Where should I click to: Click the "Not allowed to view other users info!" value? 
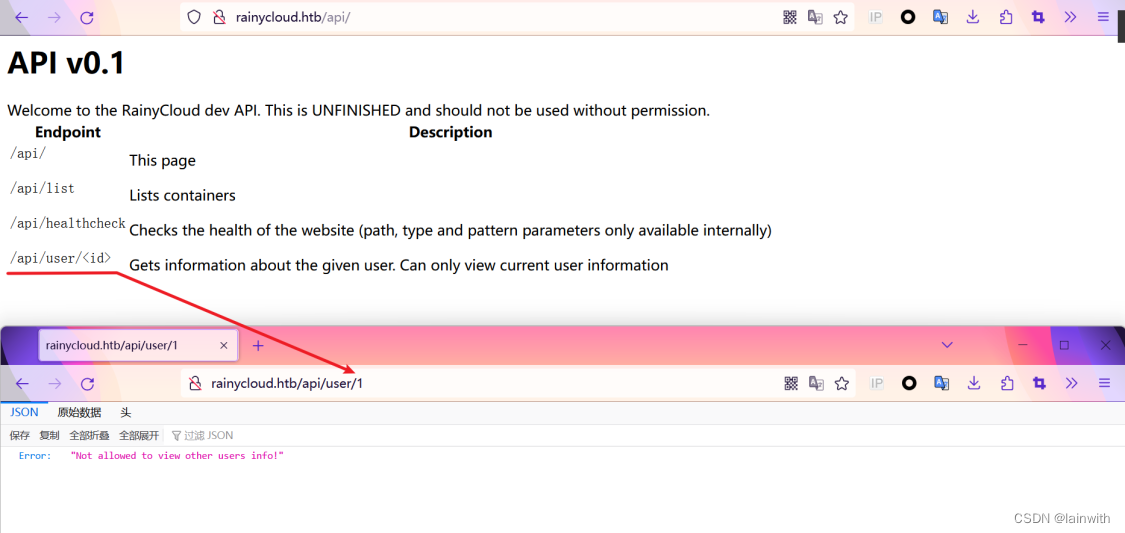click(x=177, y=456)
